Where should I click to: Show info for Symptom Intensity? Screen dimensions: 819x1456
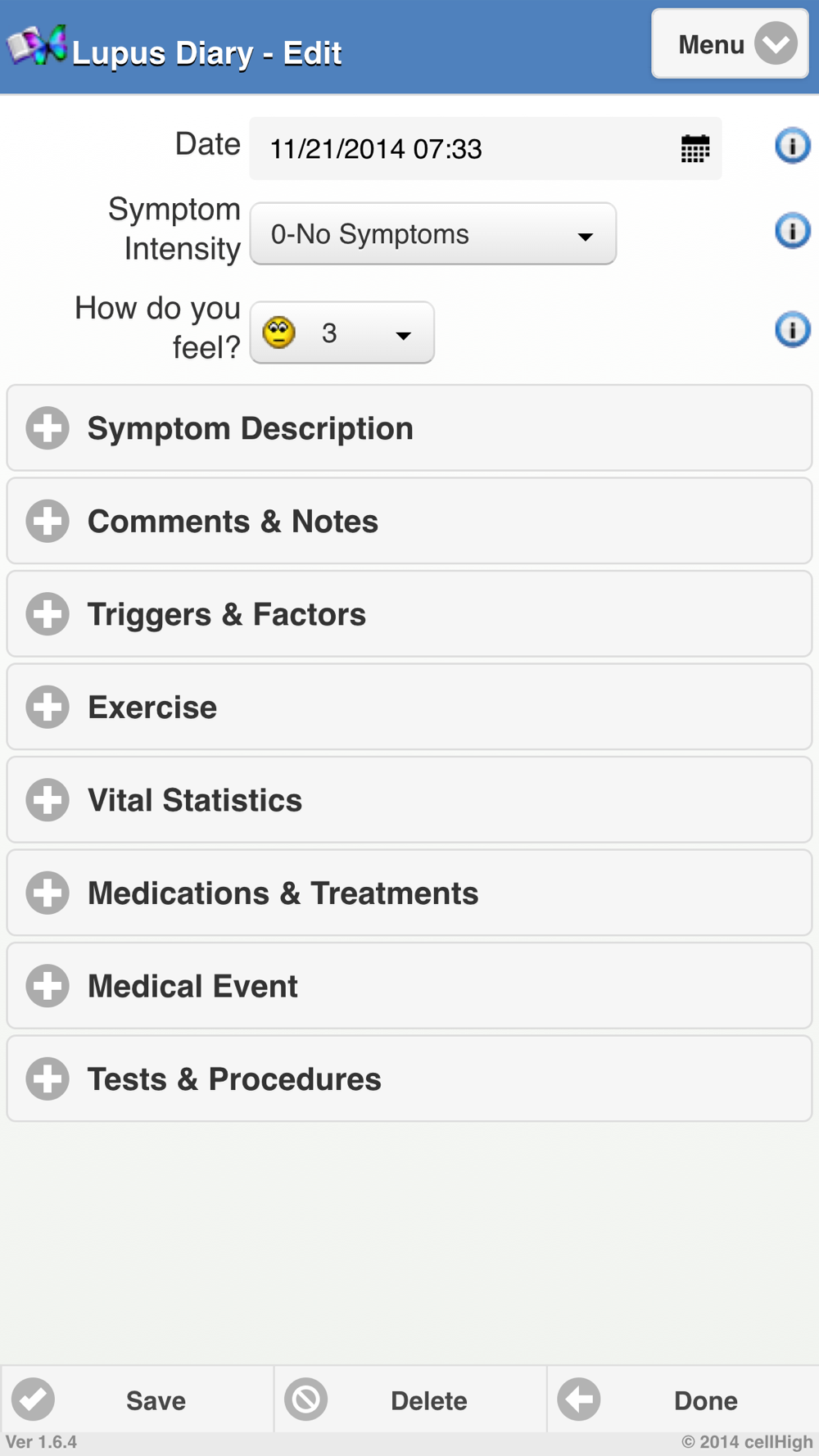pos(792,231)
